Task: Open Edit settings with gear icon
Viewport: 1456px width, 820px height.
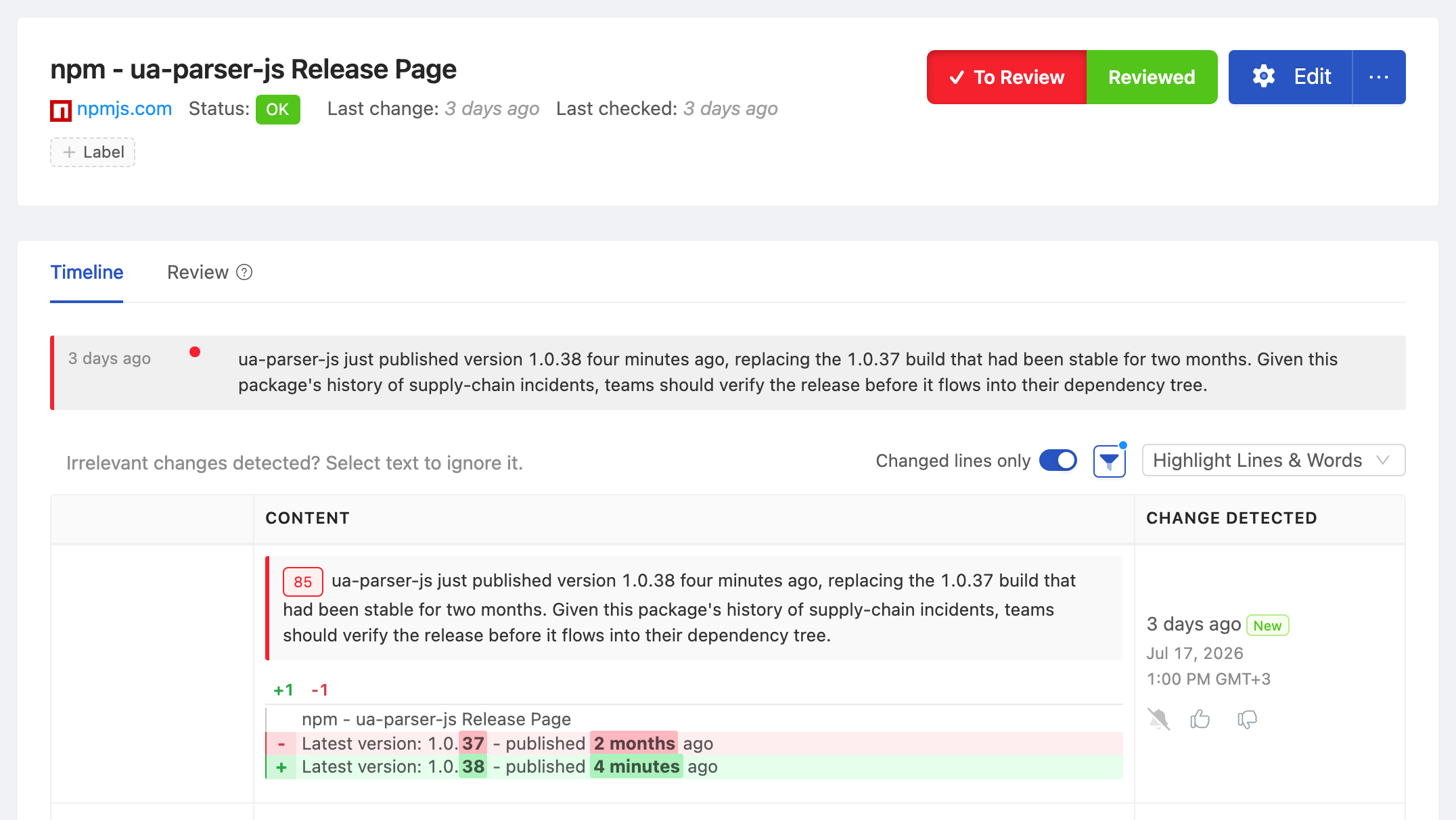Action: [1290, 77]
